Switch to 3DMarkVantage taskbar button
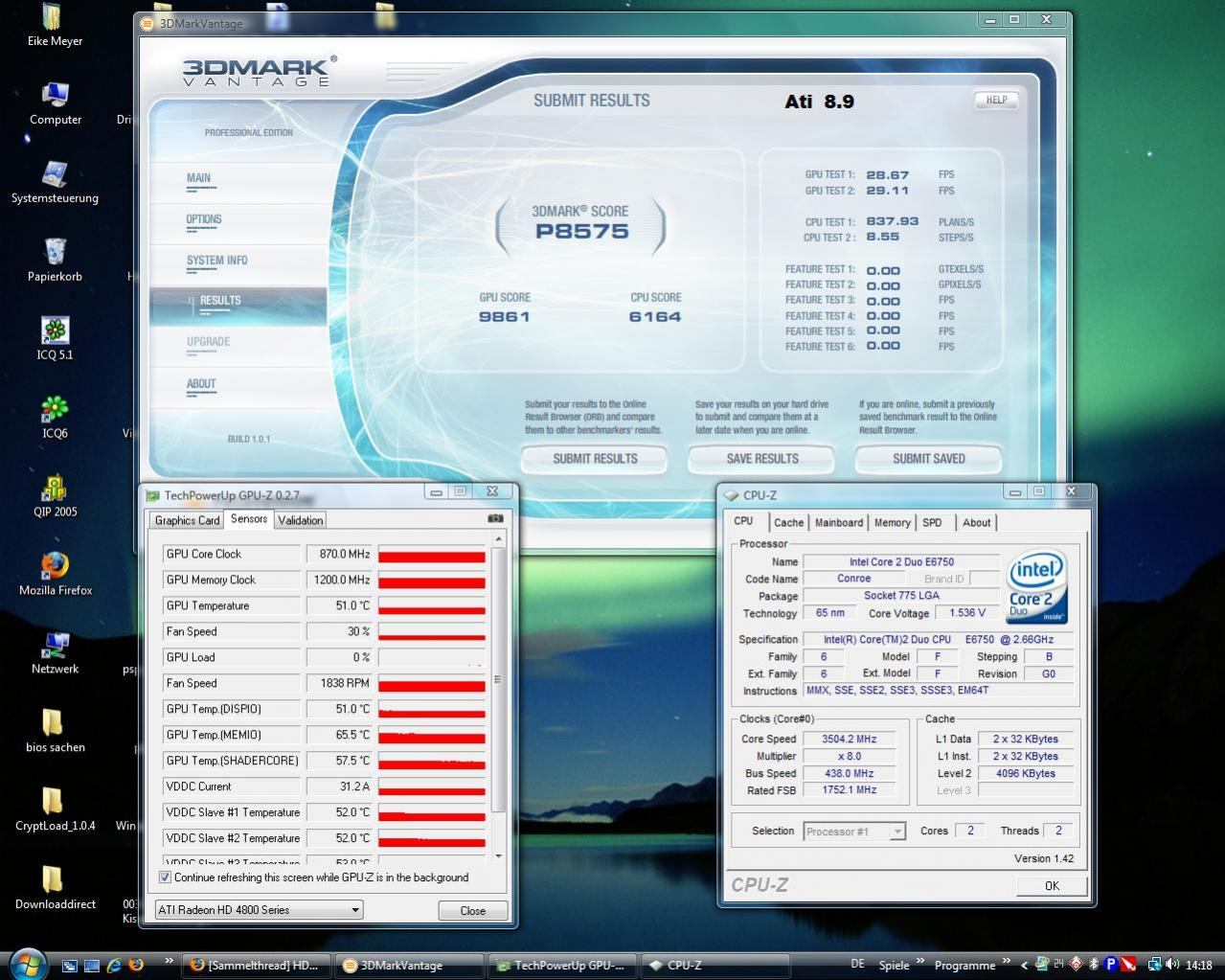The image size is (1225, 980). tap(409, 965)
